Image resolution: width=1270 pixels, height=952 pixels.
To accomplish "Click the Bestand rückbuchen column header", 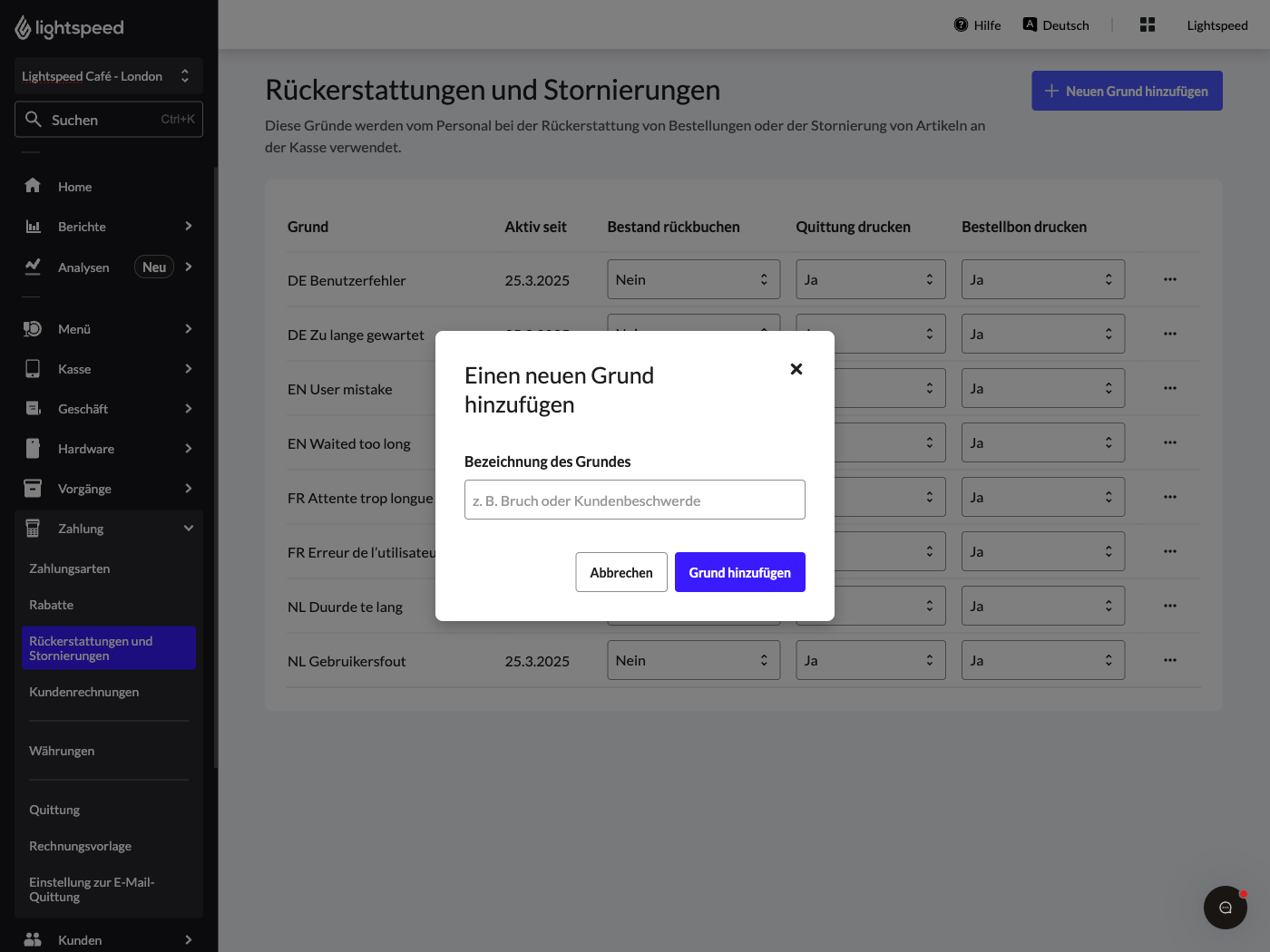I will coord(673,227).
